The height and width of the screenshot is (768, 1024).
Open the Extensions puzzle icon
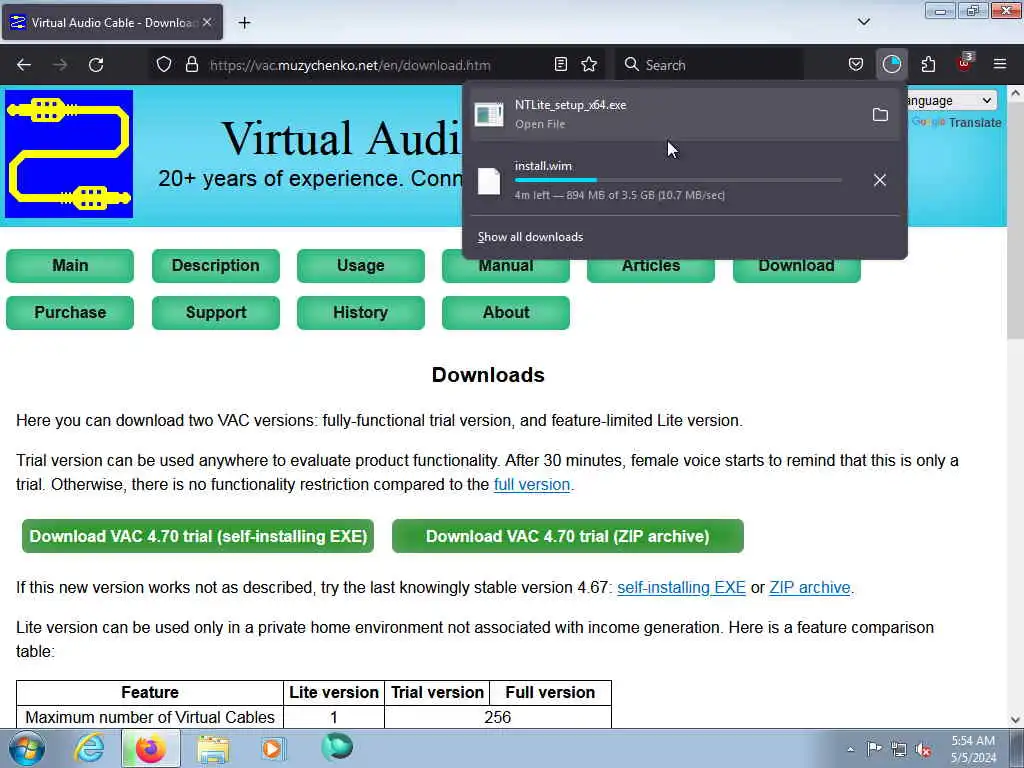click(928, 64)
